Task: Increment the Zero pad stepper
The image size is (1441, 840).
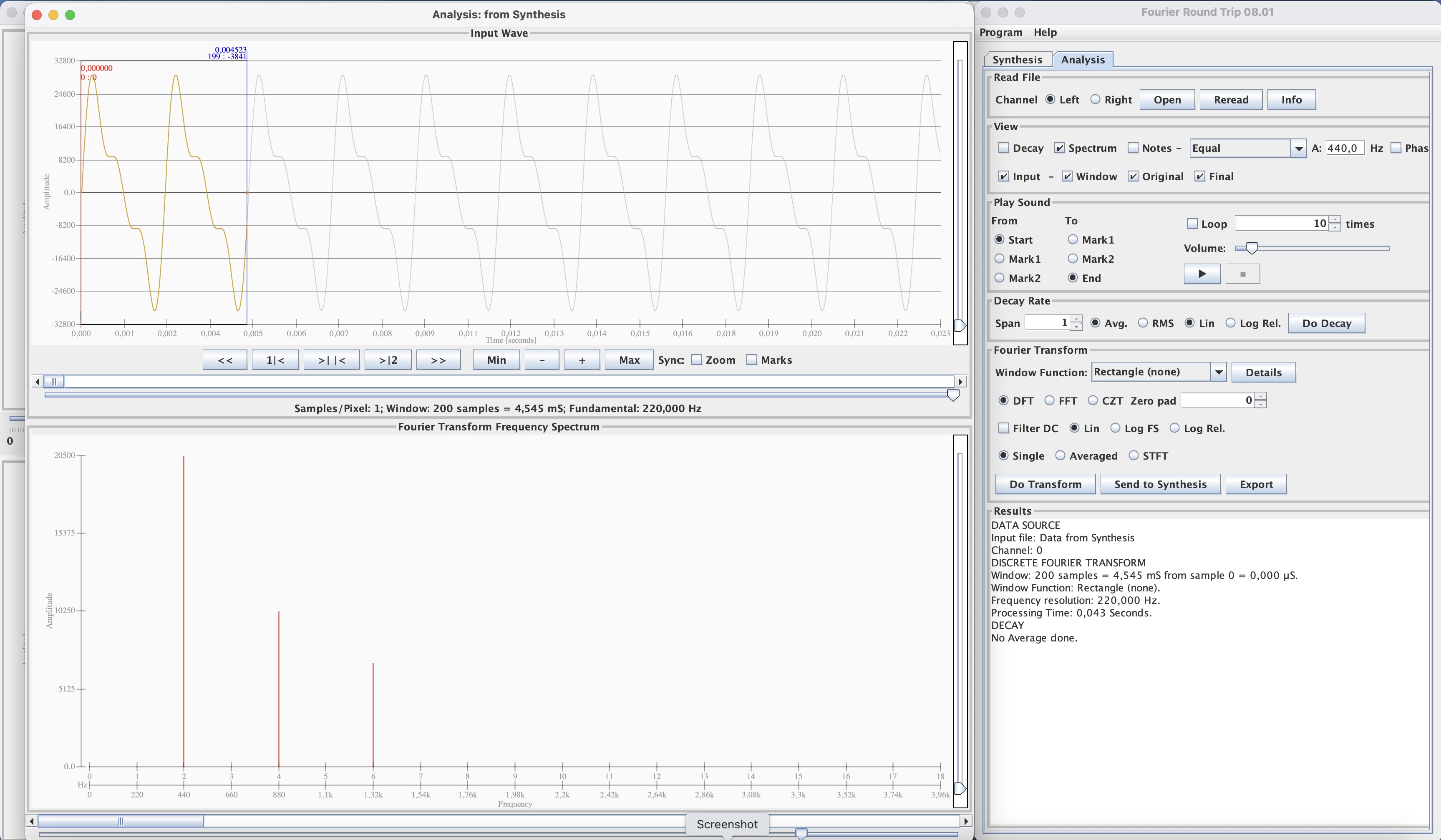Action: point(1261,396)
